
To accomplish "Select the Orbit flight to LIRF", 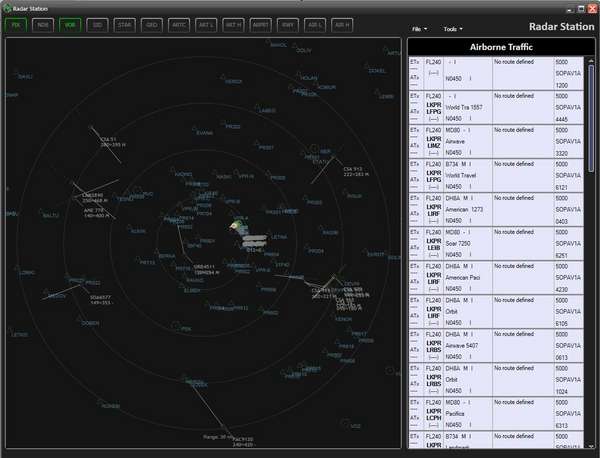I will pyautogui.click(x=496, y=312).
